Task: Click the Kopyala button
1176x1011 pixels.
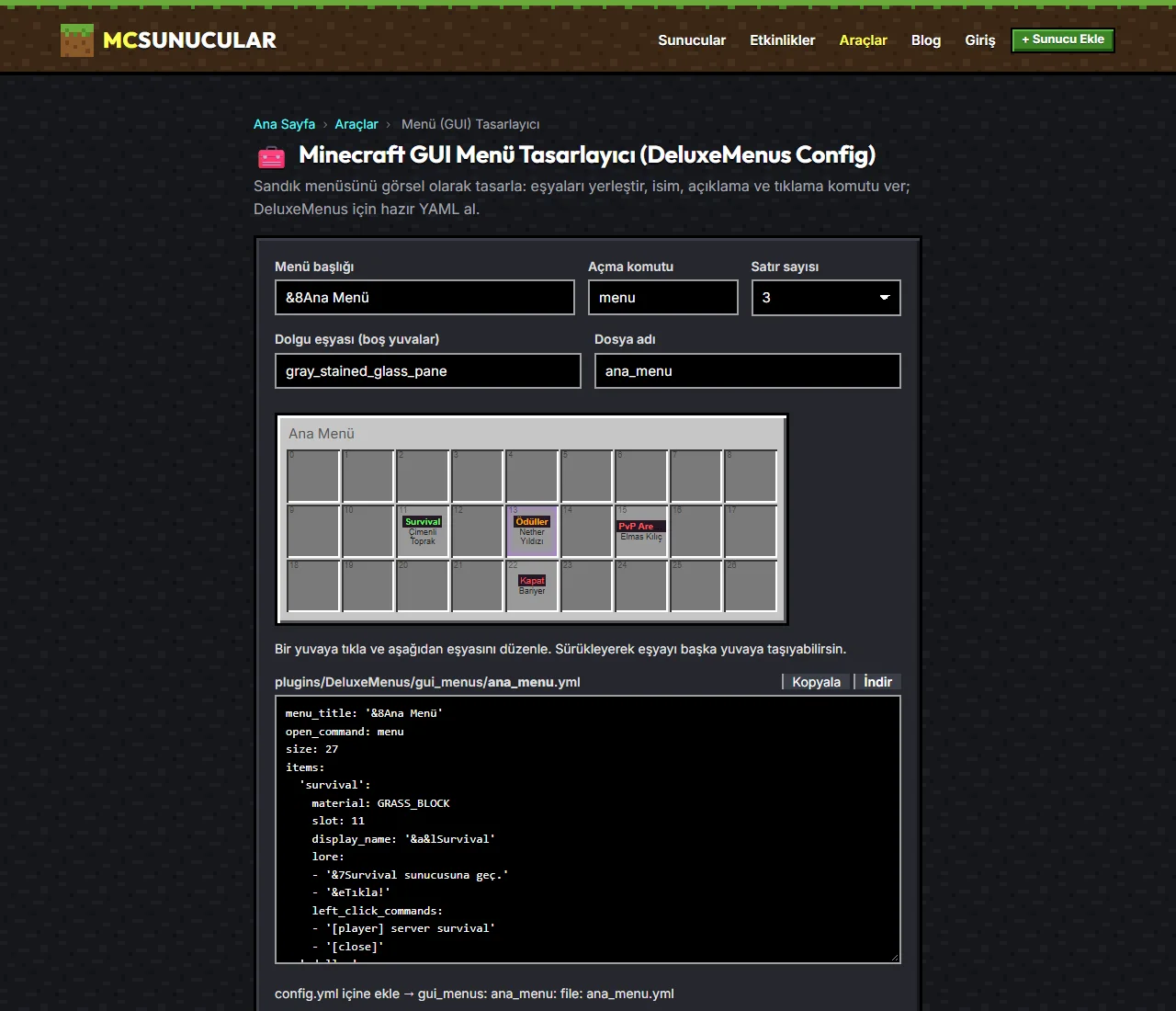Action: point(817,682)
